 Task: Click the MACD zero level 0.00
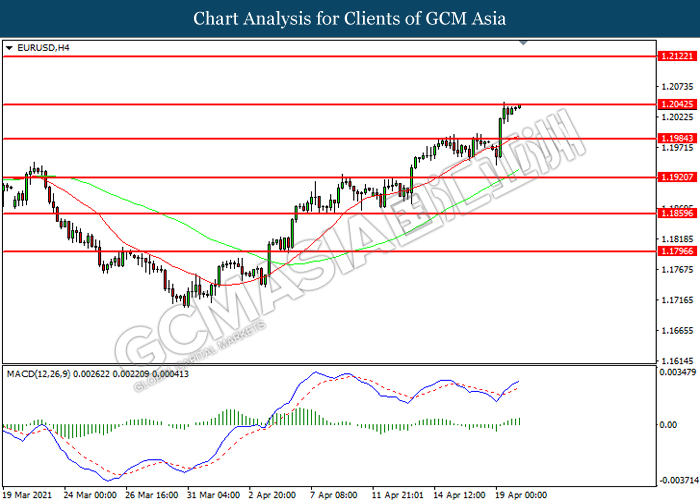[x=668, y=425]
